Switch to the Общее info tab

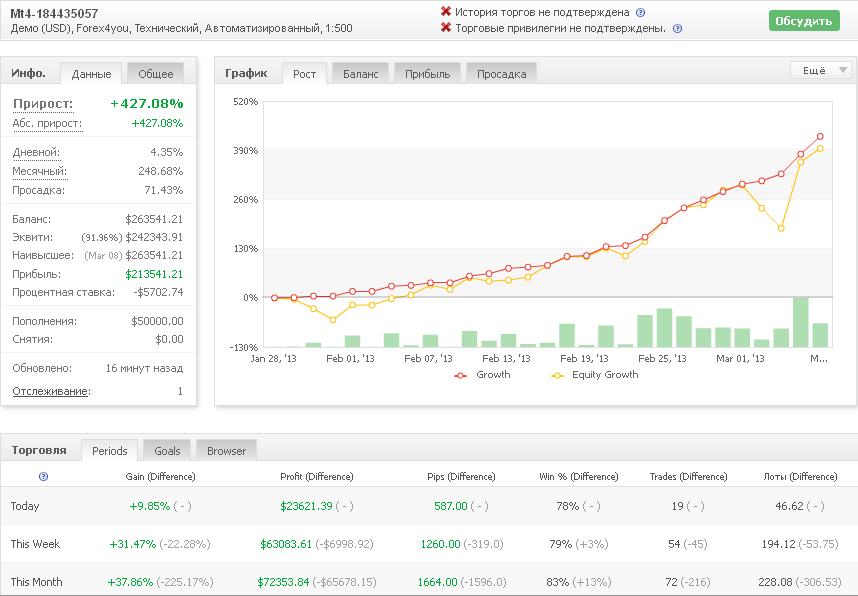point(155,74)
